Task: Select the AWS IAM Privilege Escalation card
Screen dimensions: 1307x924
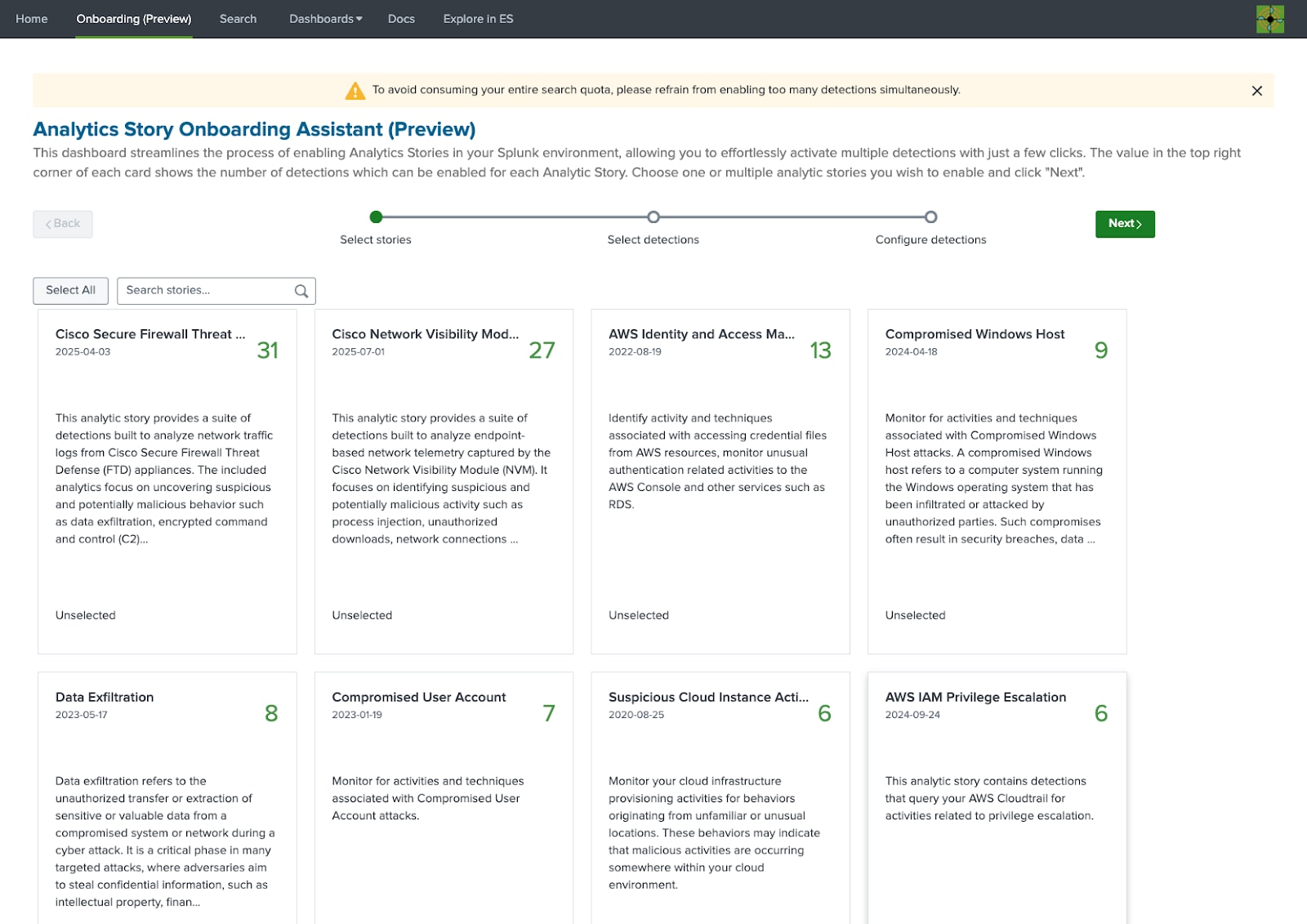Action: pos(997,798)
